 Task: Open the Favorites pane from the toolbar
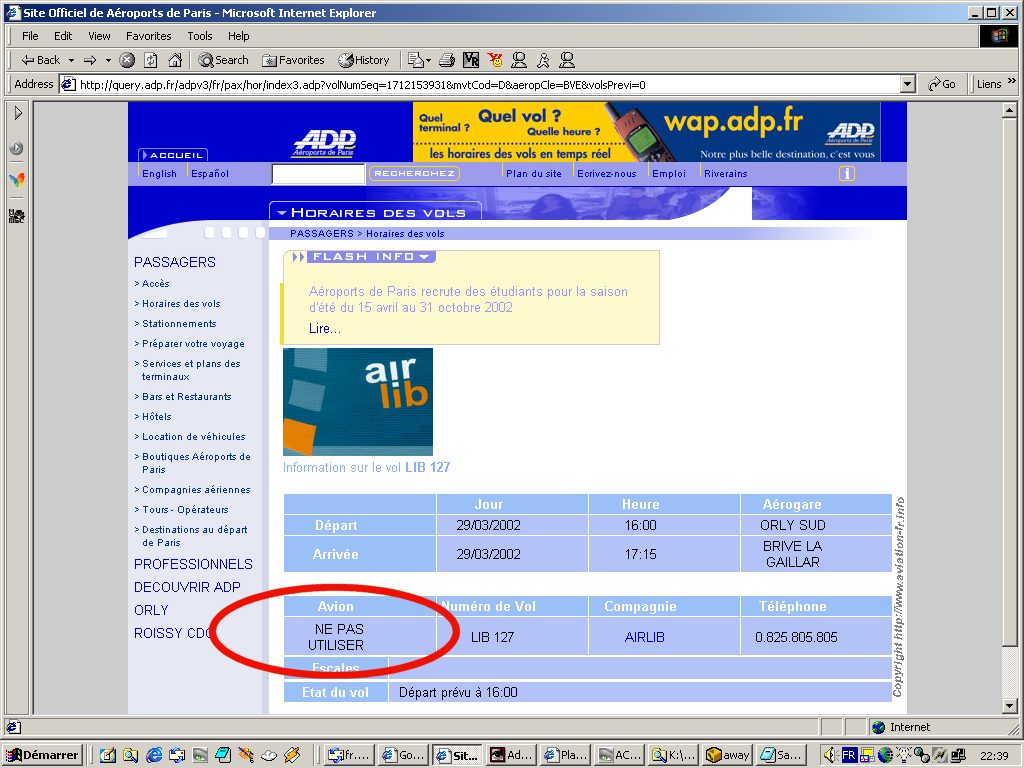(x=293, y=60)
